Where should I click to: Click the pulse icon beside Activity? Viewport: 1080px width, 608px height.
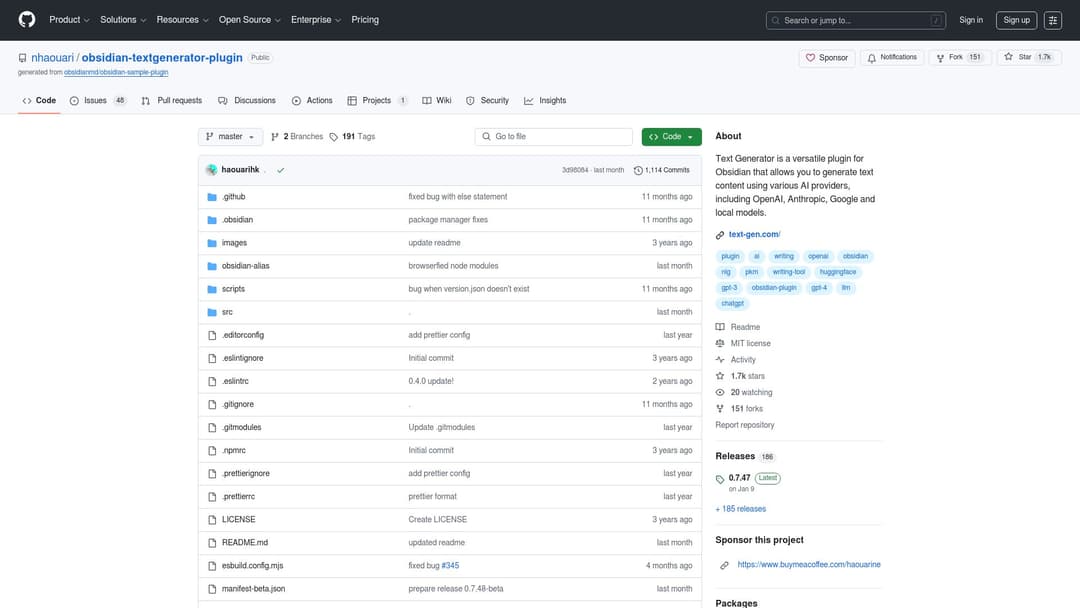[x=720, y=359]
